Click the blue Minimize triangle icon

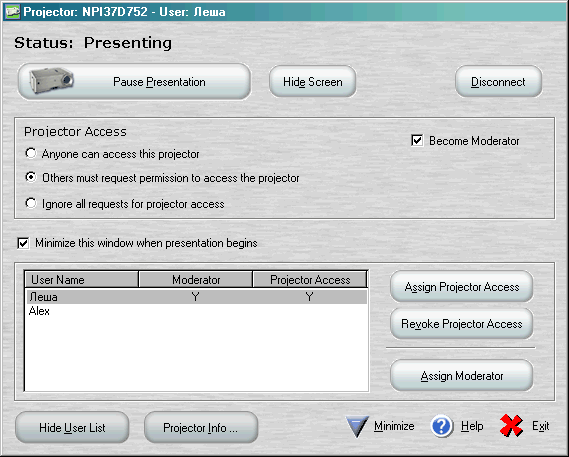pyautogui.click(x=357, y=426)
